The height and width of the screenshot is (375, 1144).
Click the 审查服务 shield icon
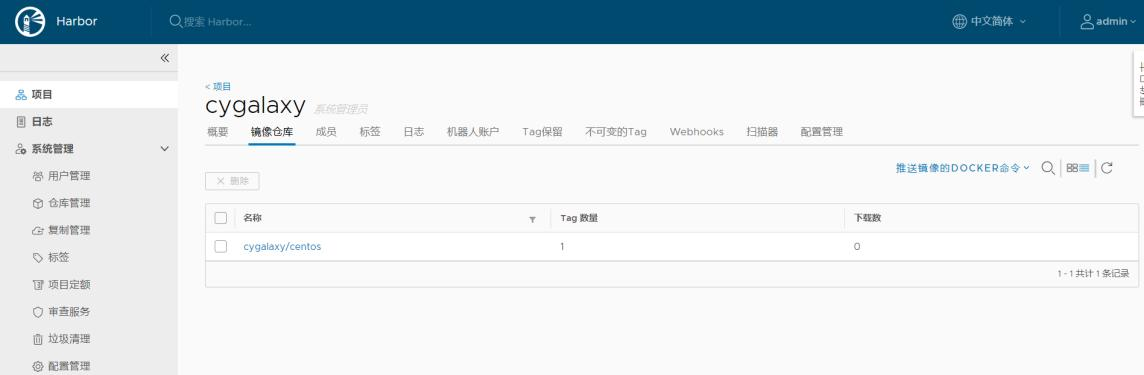coord(38,312)
